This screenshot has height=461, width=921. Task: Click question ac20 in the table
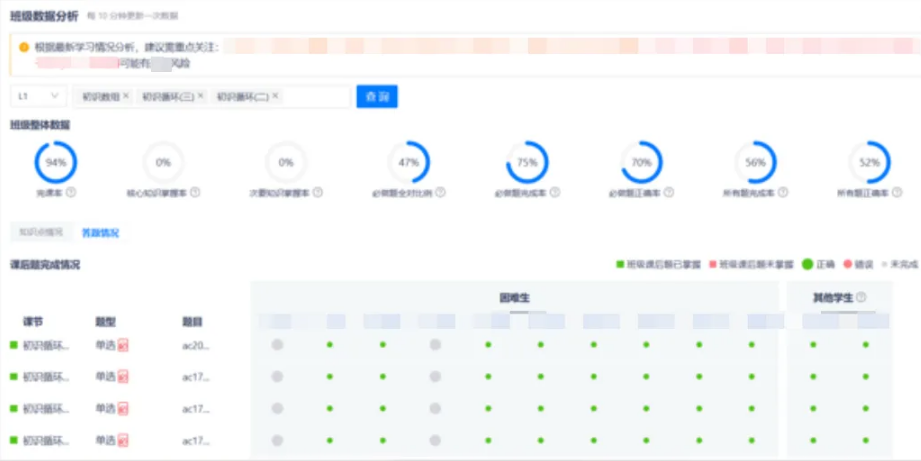(193, 345)
